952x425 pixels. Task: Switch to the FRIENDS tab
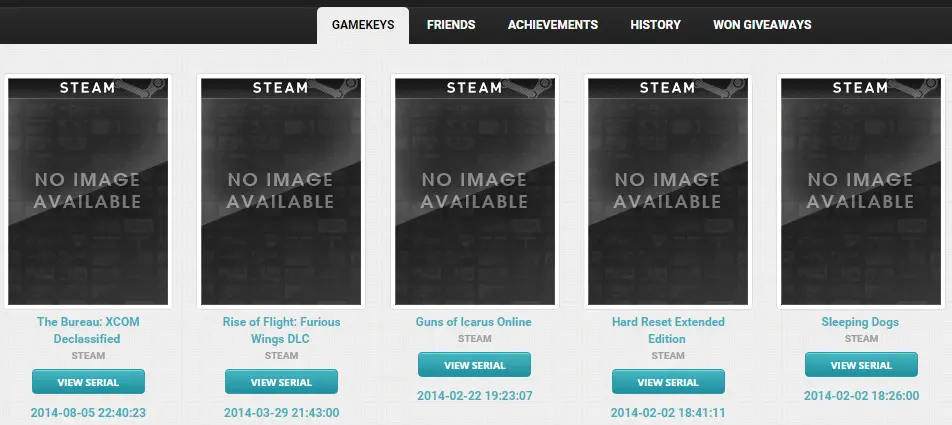pos(450,25)
